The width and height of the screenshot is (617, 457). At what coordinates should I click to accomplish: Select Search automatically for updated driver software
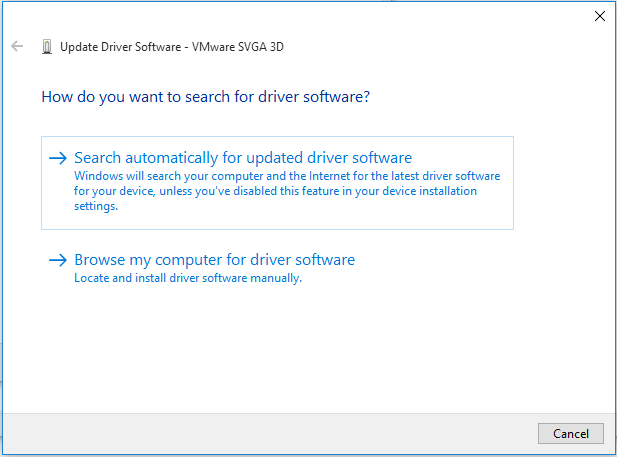point(243,158)
